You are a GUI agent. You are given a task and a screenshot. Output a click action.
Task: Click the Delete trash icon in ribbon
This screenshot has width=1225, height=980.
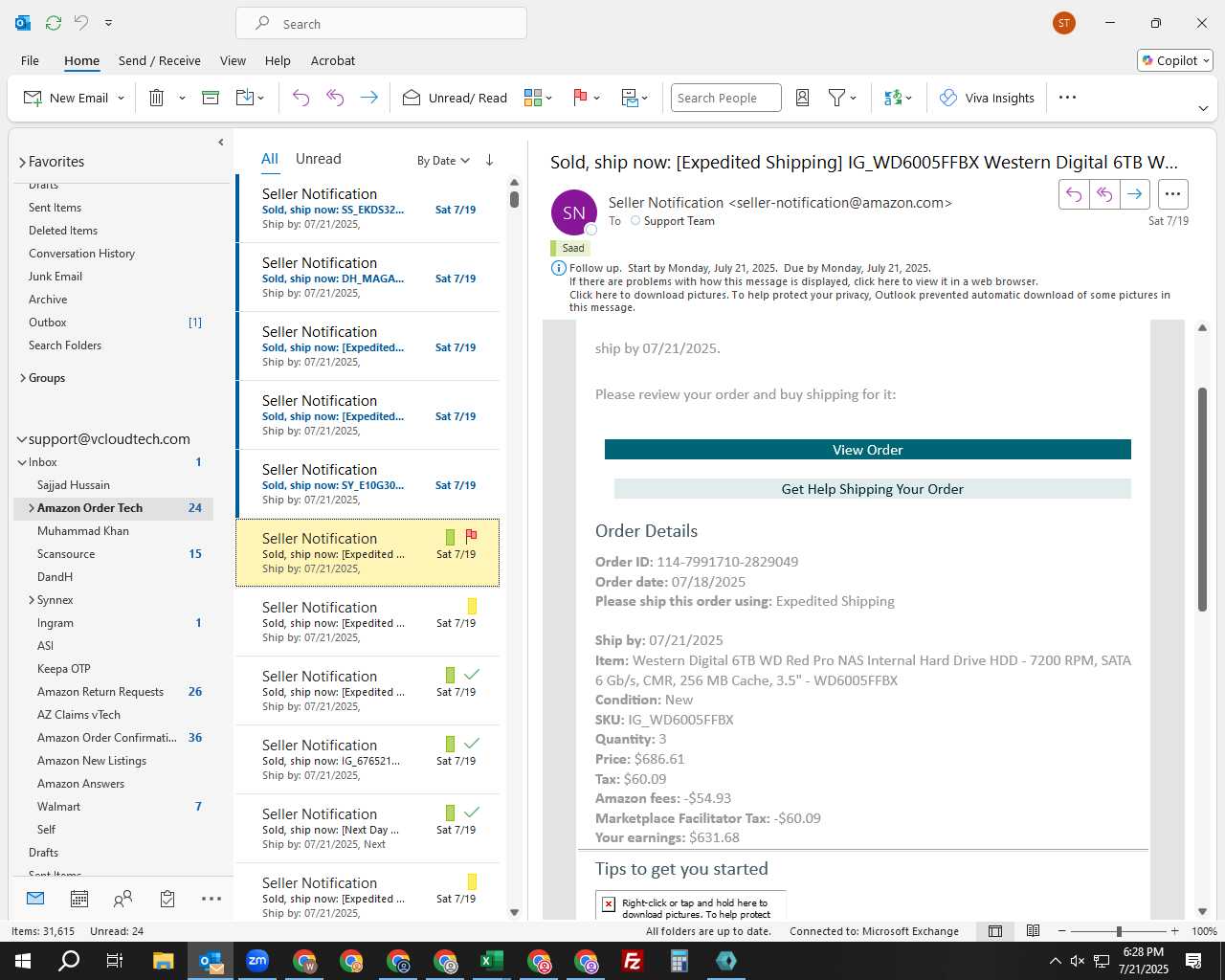pos(157,98)
